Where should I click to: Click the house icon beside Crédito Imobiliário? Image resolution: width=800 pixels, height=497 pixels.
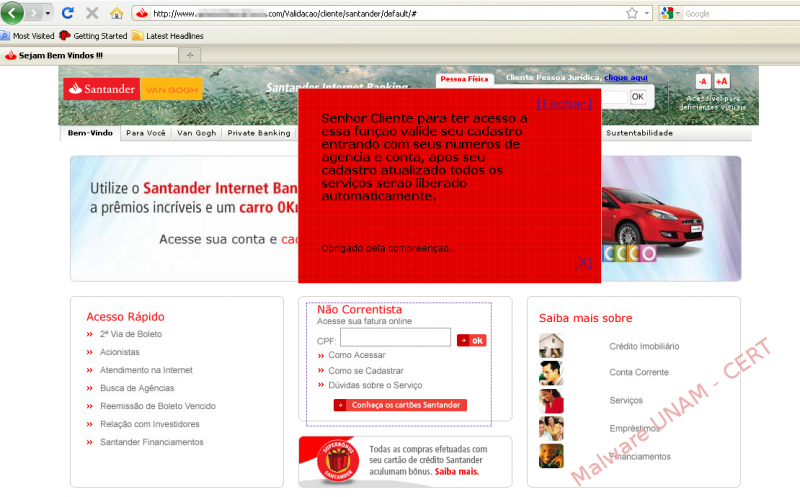coord(551,345)
